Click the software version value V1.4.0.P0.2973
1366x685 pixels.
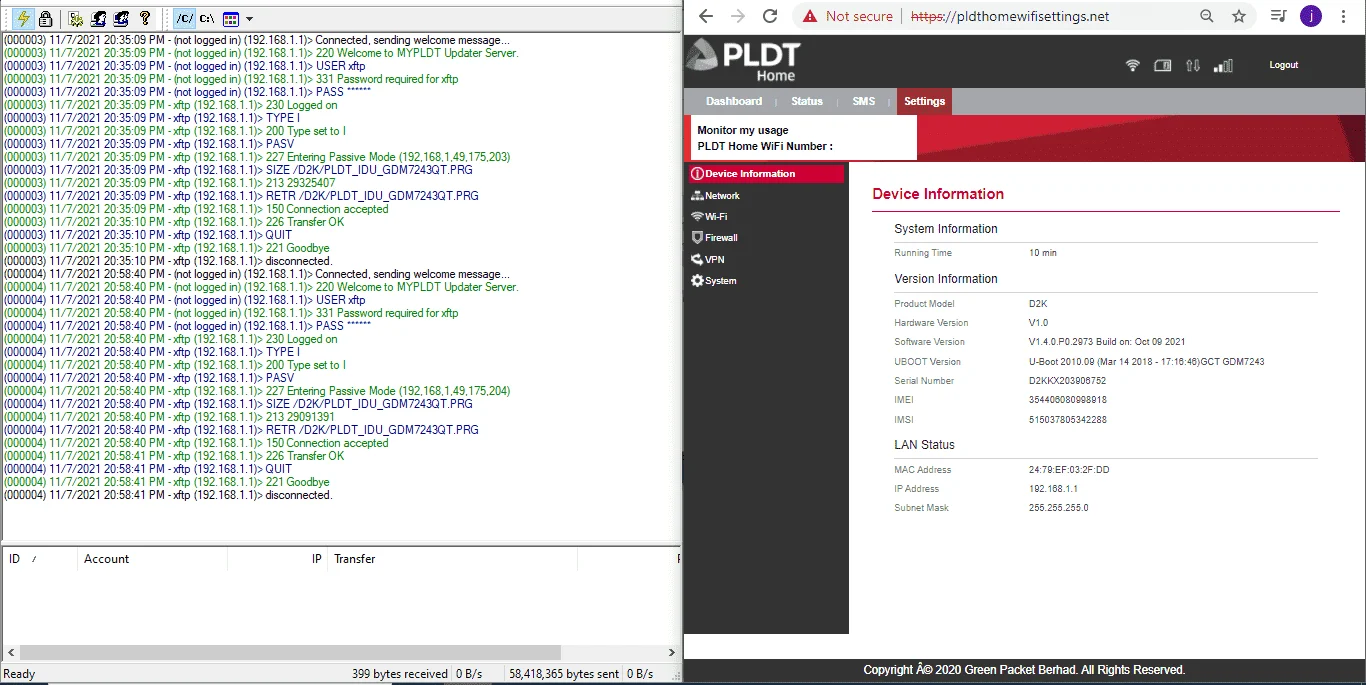(x=1107, y=342)
